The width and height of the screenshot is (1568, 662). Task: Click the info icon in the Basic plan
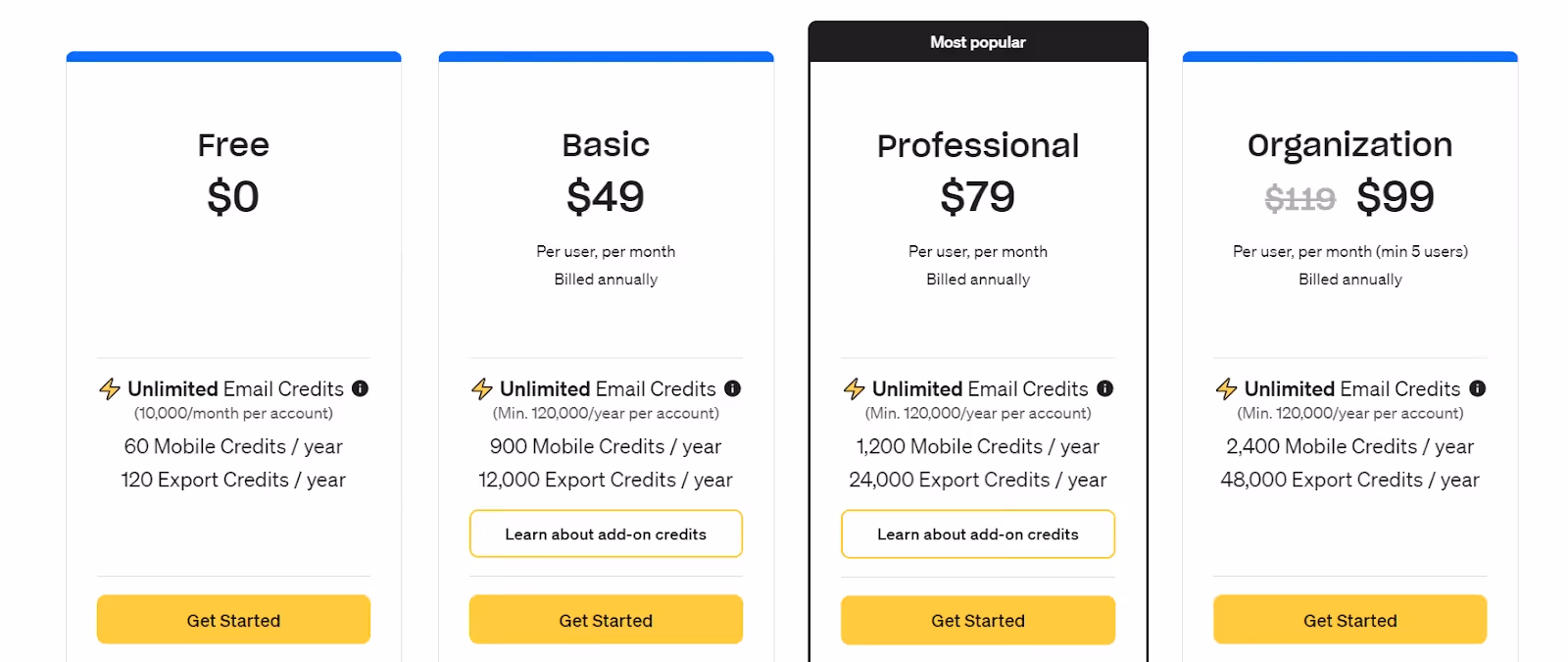[732, 388]
